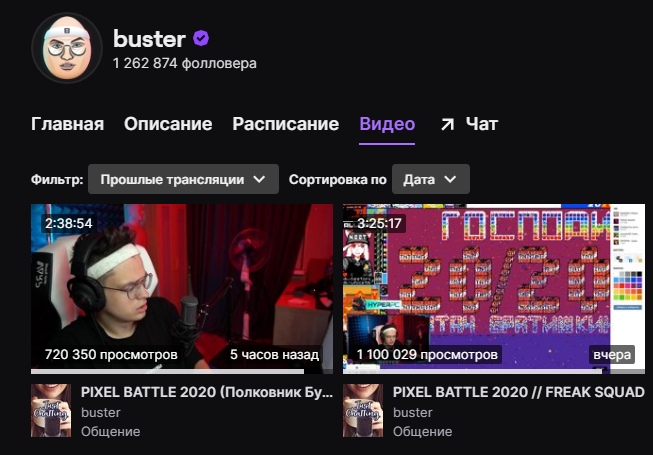Click the first video's watched progress bar
653x455 pixels.
click(x=167, y=371)
